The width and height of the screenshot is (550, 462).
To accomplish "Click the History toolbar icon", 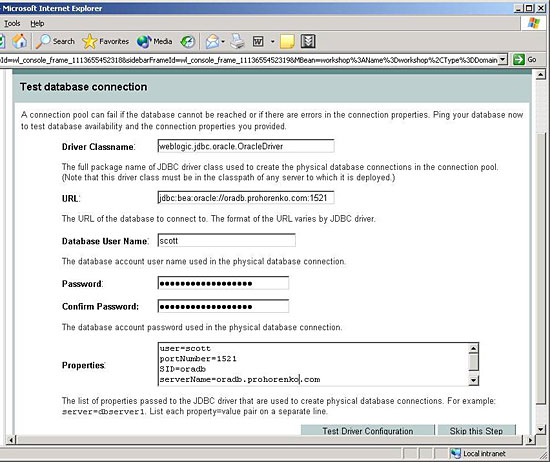I will [x=188, y=42].
